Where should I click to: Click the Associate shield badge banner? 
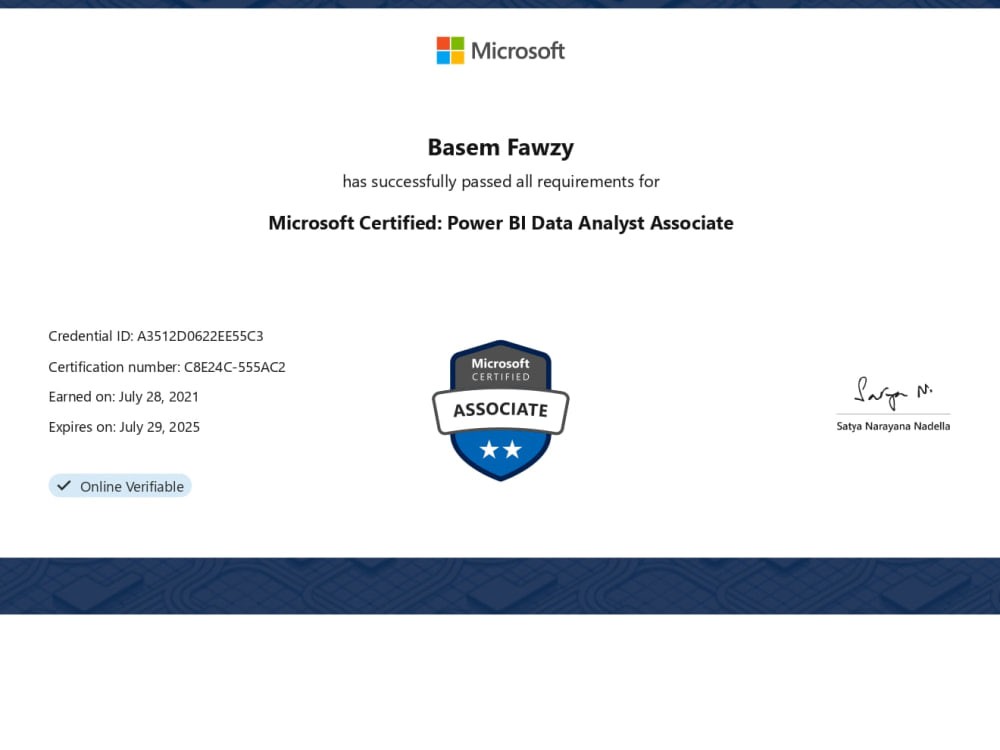coord(500,410)
